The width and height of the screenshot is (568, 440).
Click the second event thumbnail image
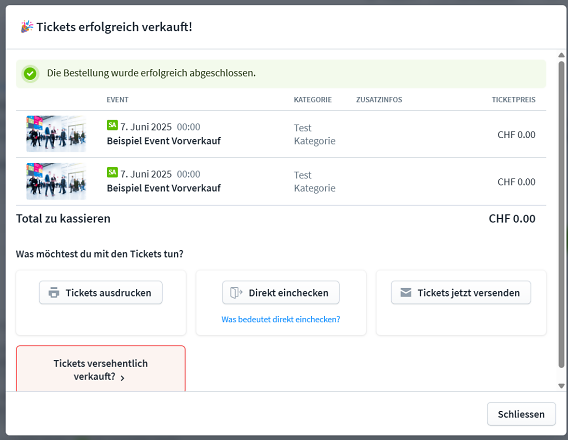tap(56, 181)
